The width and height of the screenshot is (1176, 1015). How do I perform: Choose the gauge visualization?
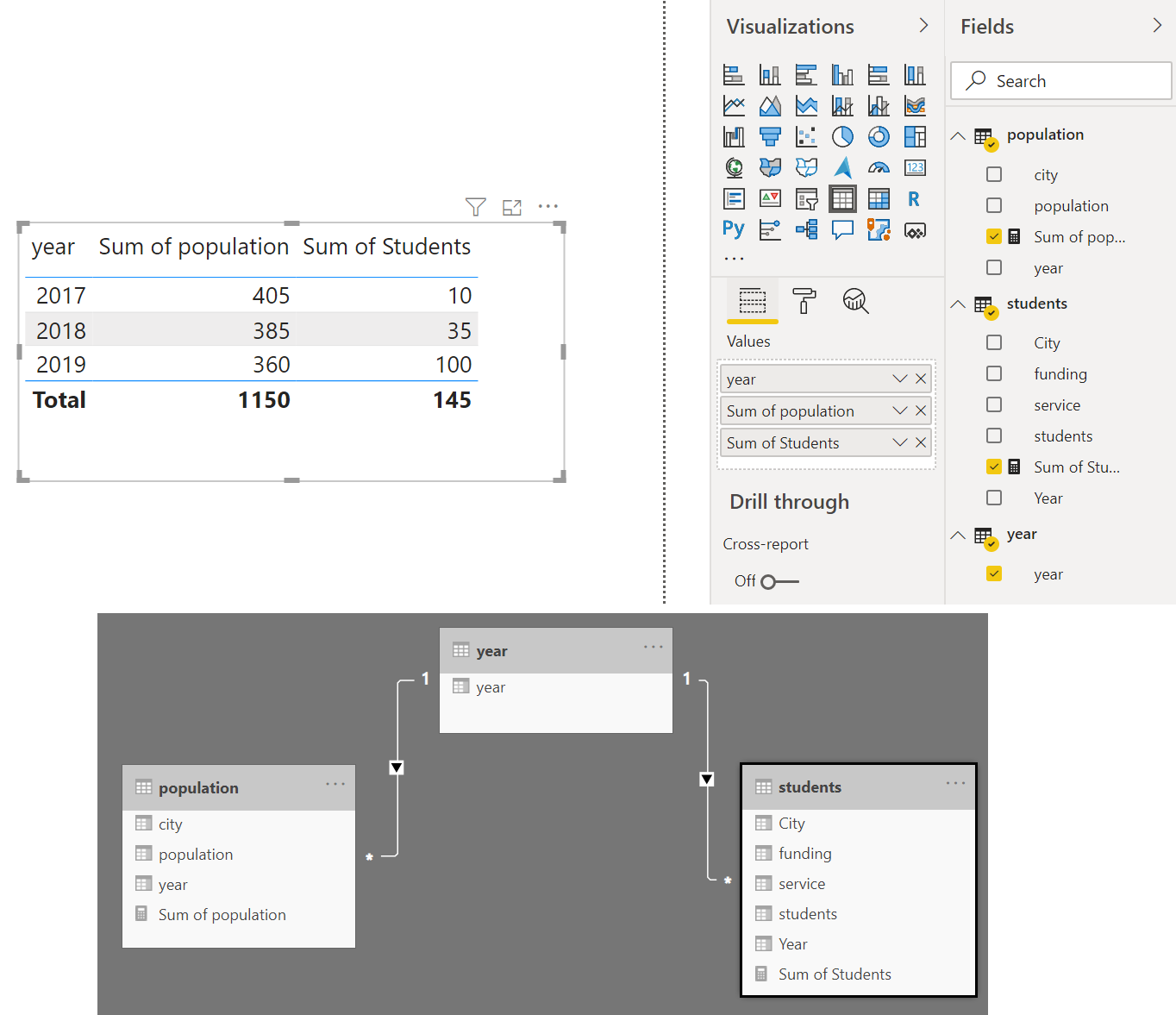click(x=879, y=168)
